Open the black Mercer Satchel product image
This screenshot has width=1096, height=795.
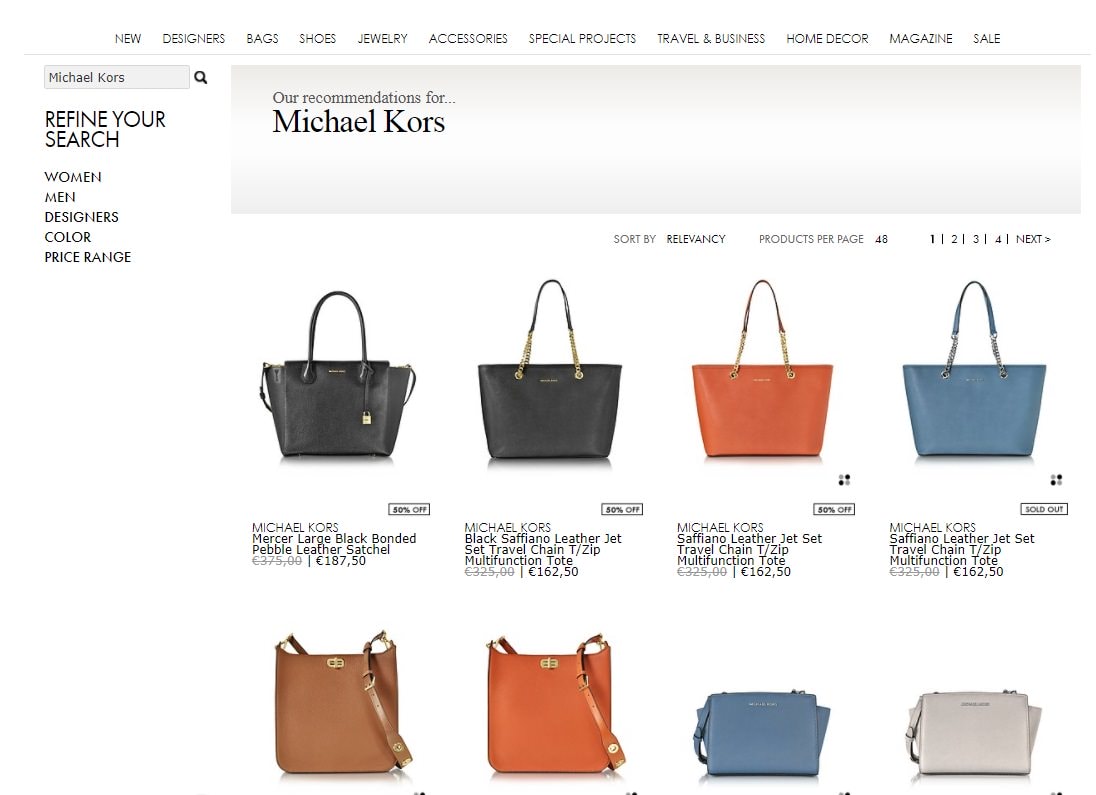click(339, 374)
